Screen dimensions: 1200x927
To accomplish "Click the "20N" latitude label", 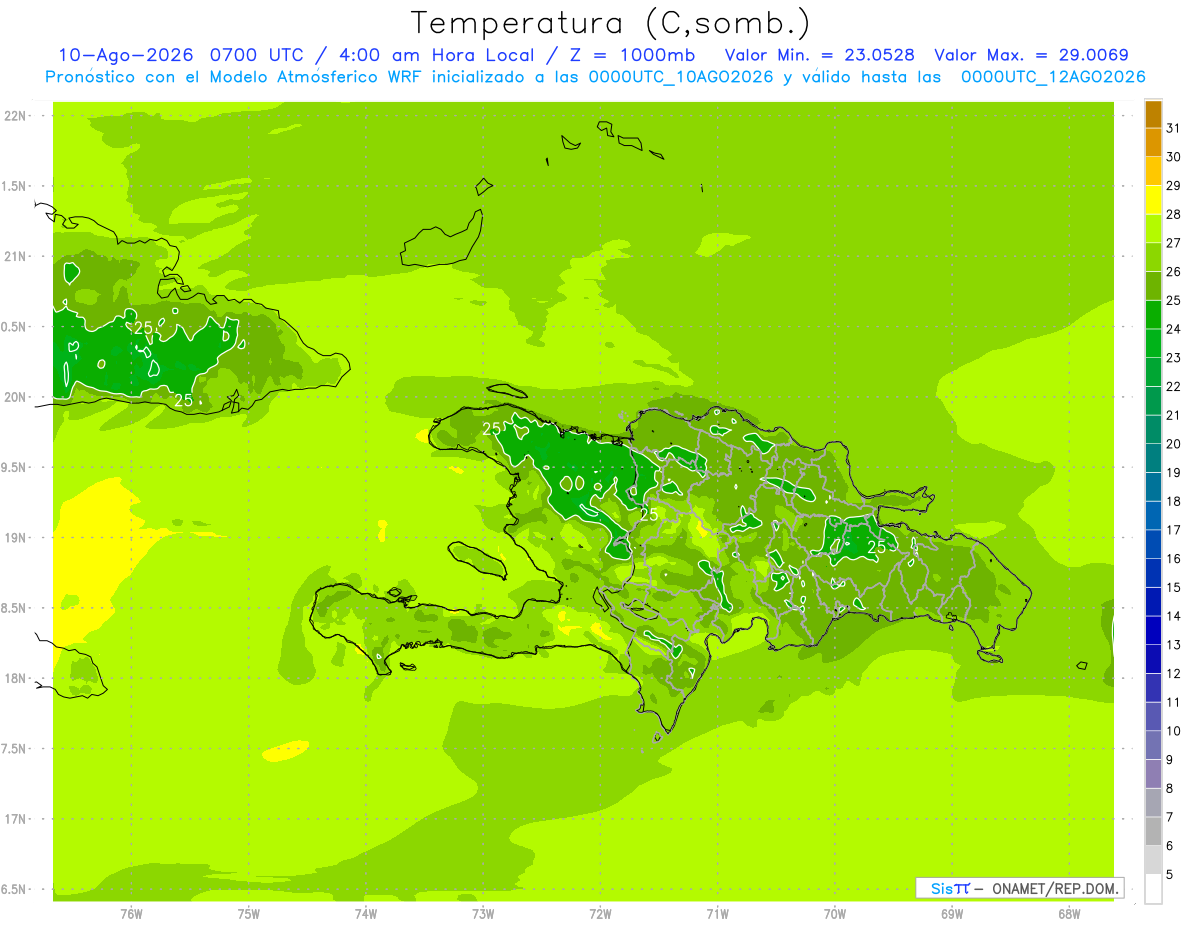I will (x=15, y=397).
